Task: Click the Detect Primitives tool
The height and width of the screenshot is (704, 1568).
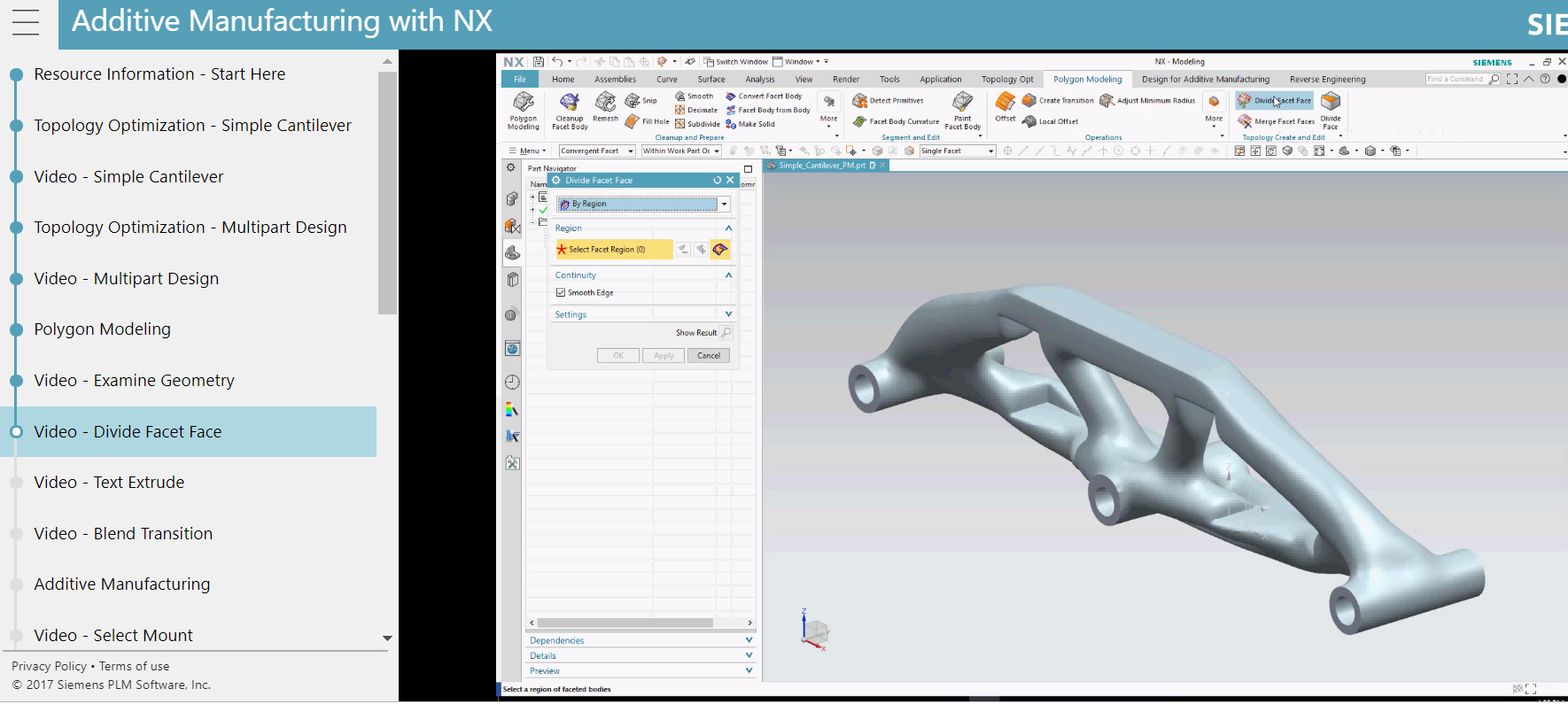Action: pyautogui.click(x=889, y=101)
